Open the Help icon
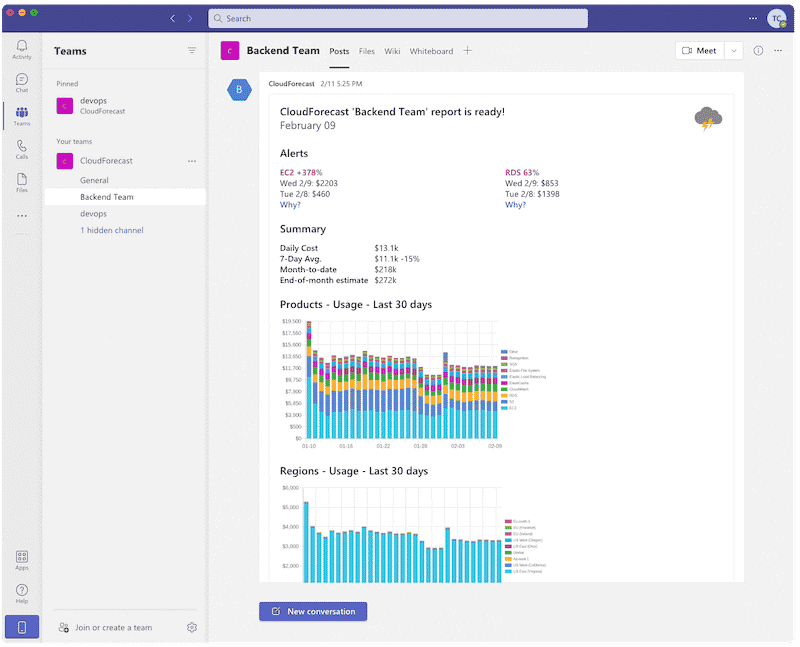The width and height of the screenshot is (800, 647). (x=22, y=593)
